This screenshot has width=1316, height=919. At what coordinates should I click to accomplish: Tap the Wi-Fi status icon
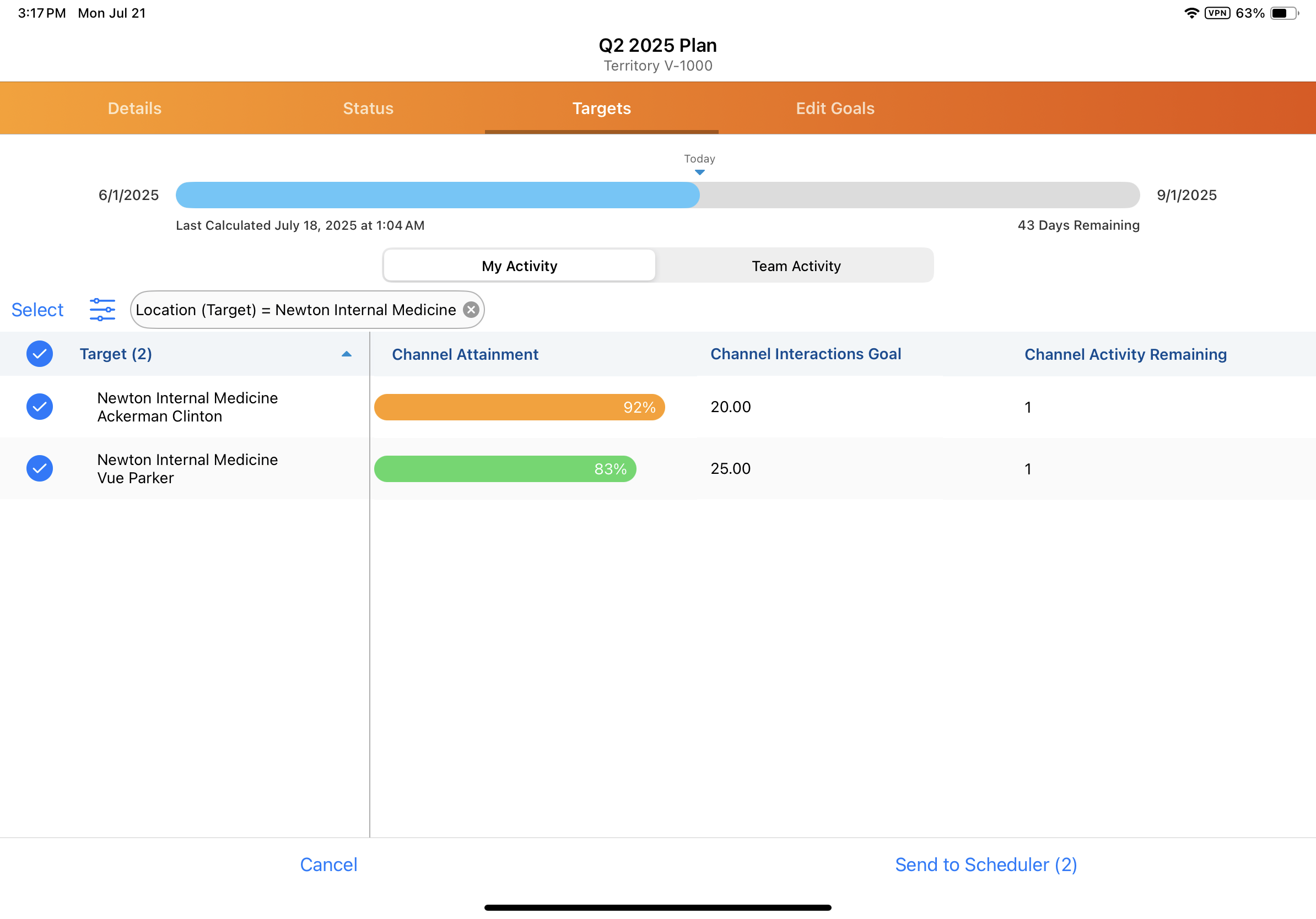click(1191, 13)
